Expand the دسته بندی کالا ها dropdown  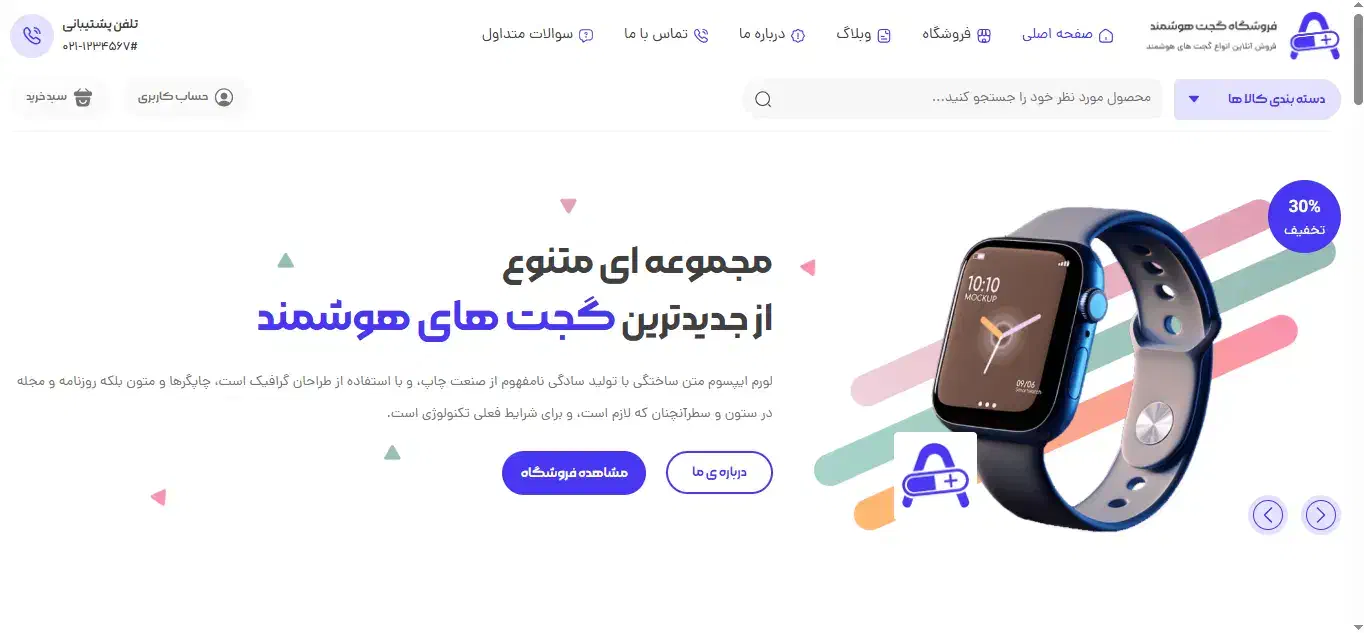[1257, 99]
